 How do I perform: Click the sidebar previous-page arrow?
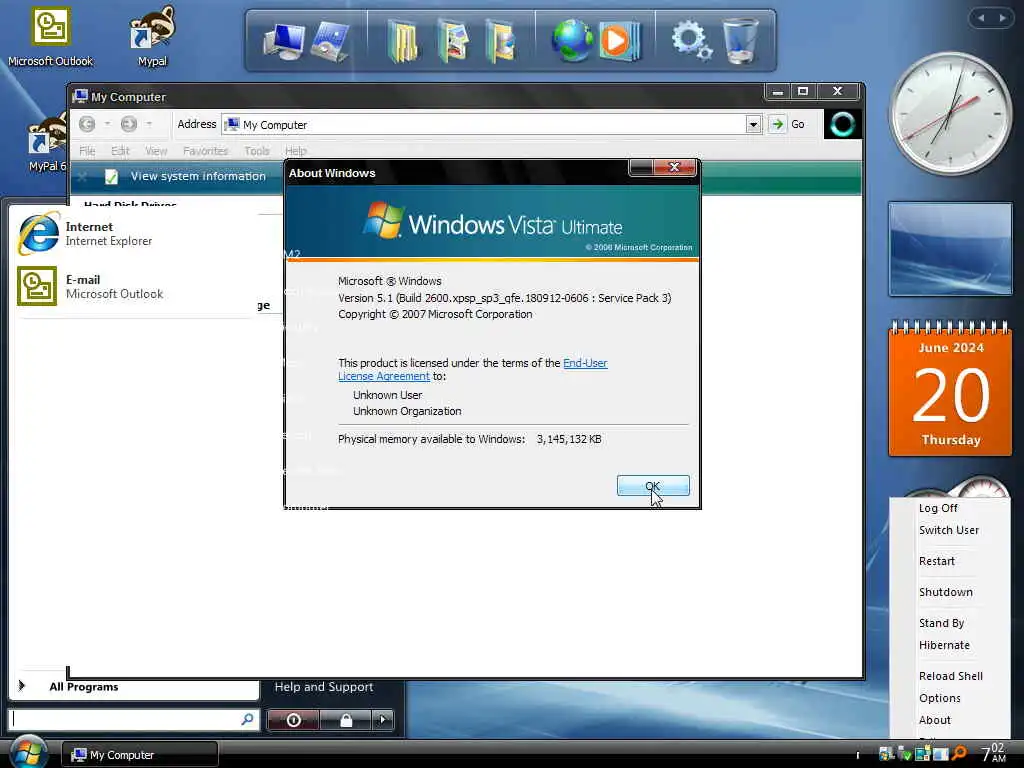(981, 18)
